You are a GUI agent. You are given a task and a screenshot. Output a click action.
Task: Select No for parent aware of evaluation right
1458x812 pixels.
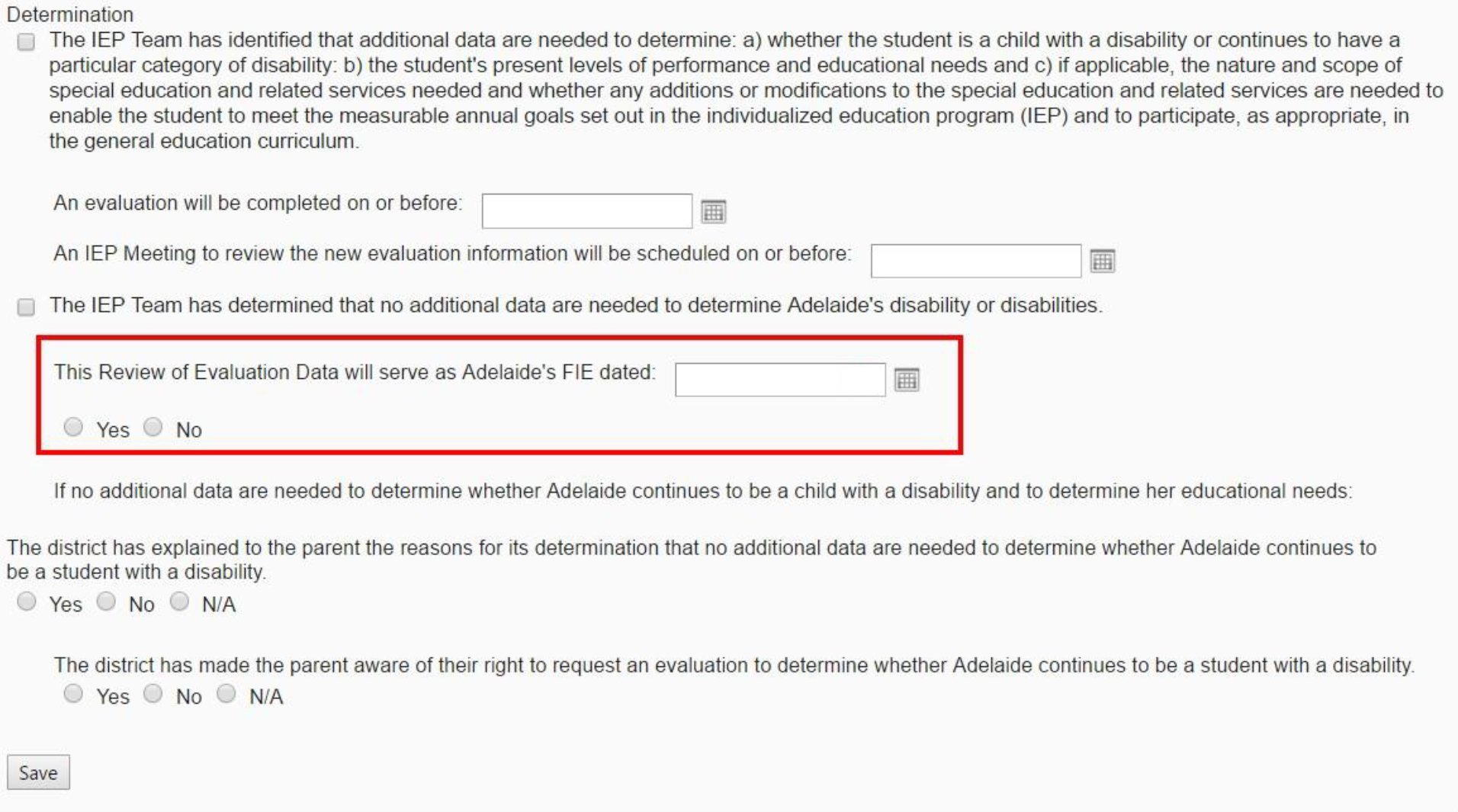tap(154, 694)
